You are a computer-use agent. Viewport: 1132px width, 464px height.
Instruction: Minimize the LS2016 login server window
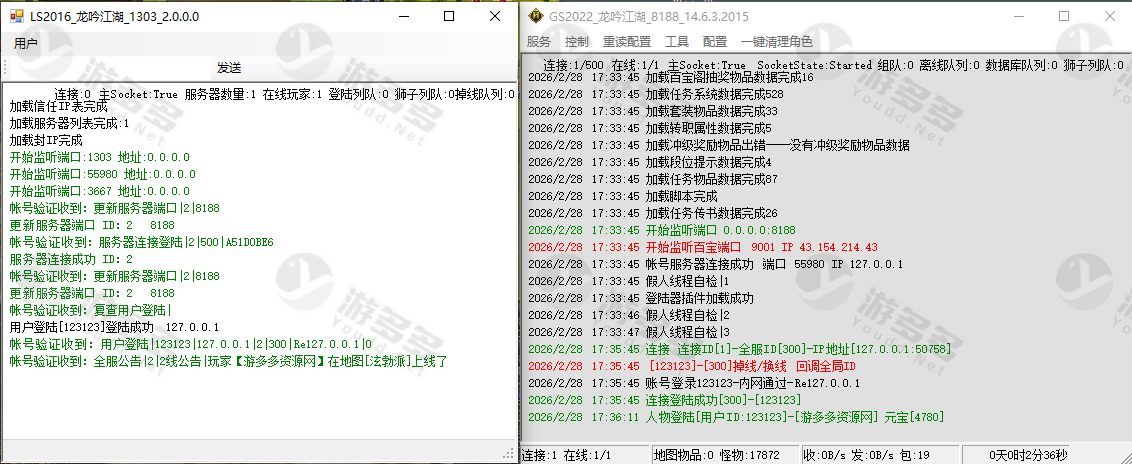pyautogui.click(x=401, y=17)
